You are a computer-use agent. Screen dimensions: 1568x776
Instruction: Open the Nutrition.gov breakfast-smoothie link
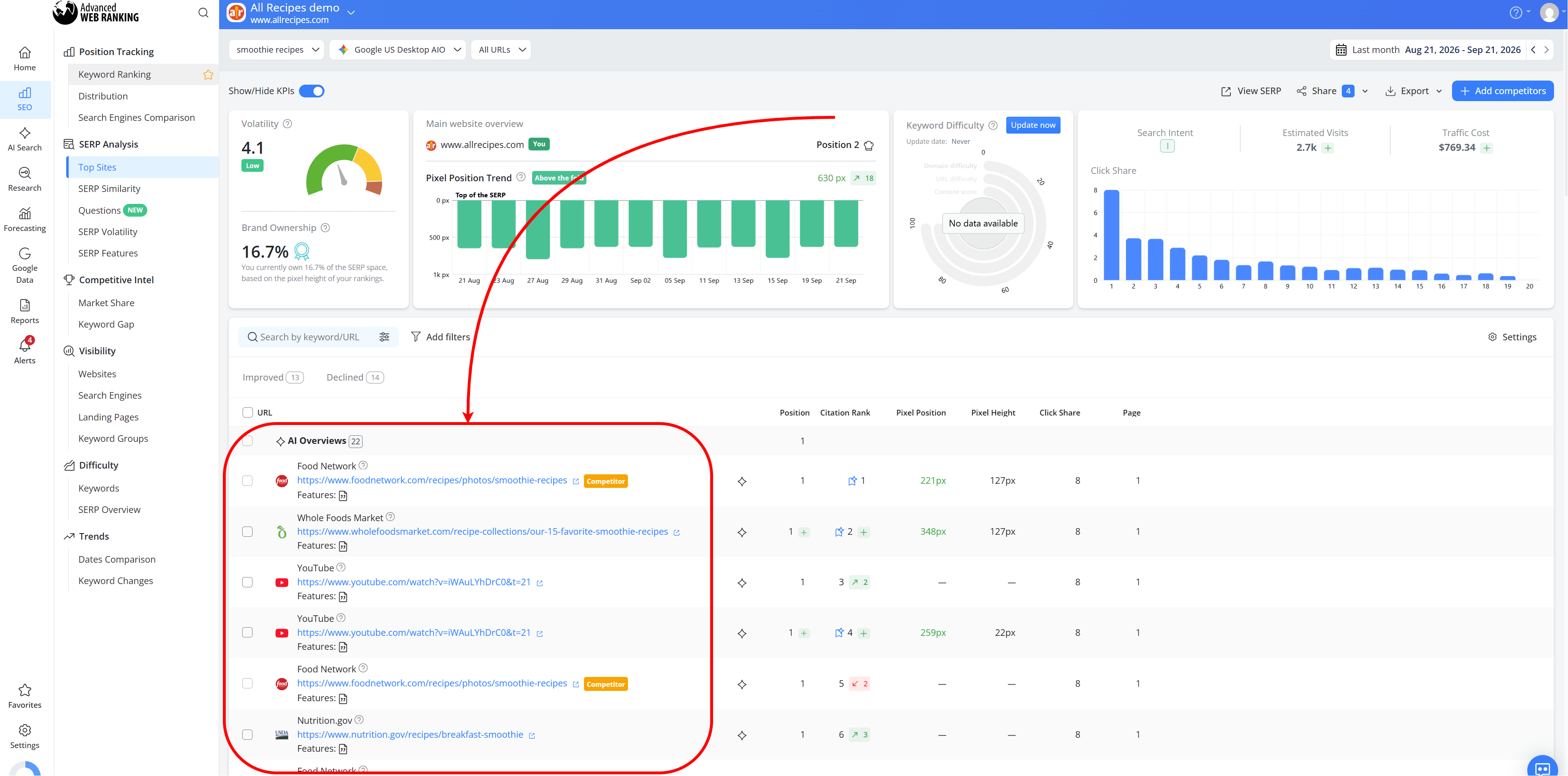pos(410,734)
